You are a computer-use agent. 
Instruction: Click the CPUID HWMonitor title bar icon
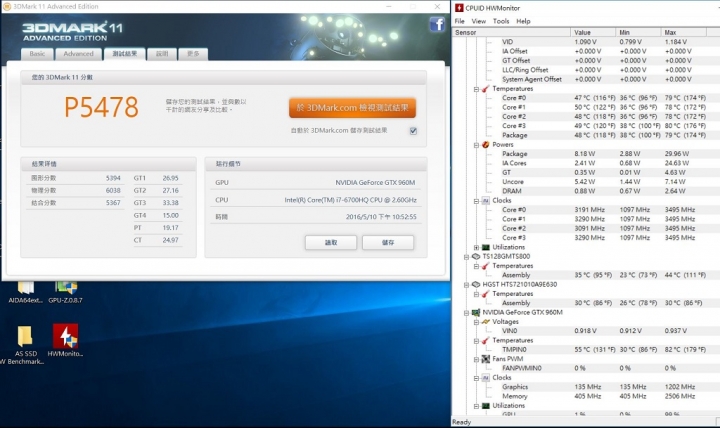459,8
